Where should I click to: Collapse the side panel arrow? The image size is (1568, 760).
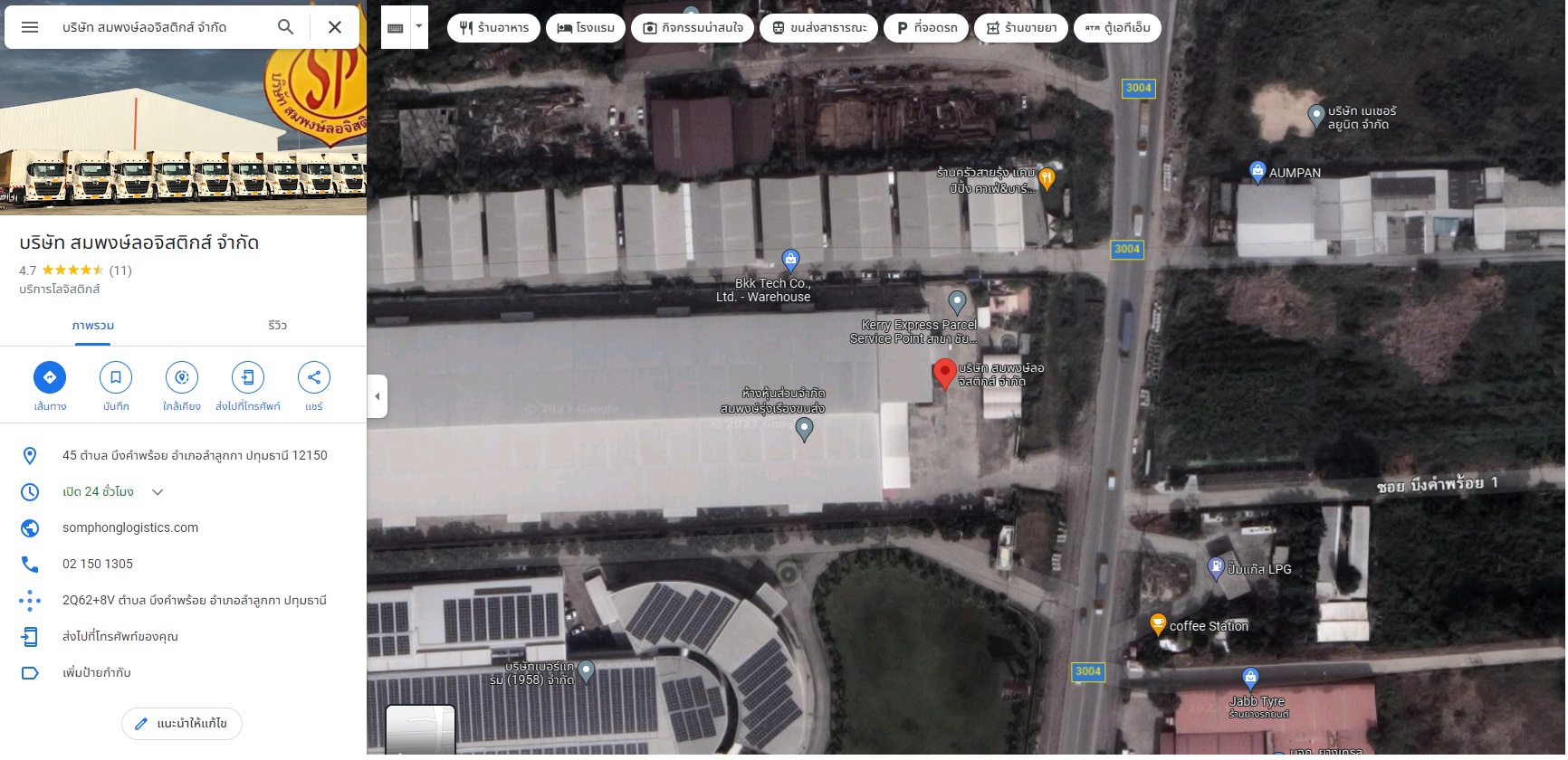[x=378, y=396]
